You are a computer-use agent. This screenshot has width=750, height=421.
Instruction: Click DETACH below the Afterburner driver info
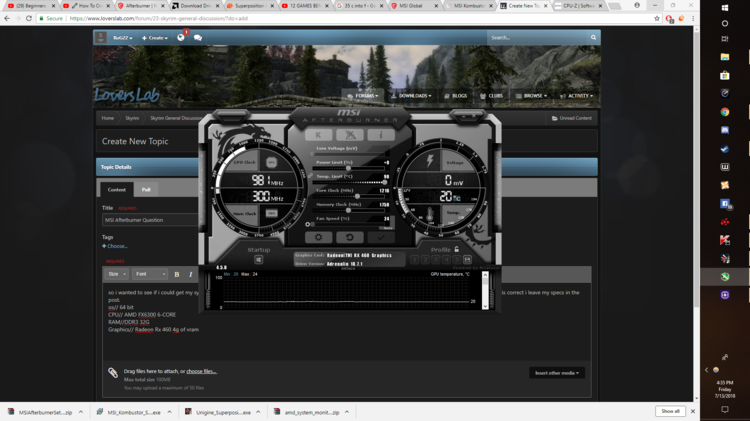point(348,269)
